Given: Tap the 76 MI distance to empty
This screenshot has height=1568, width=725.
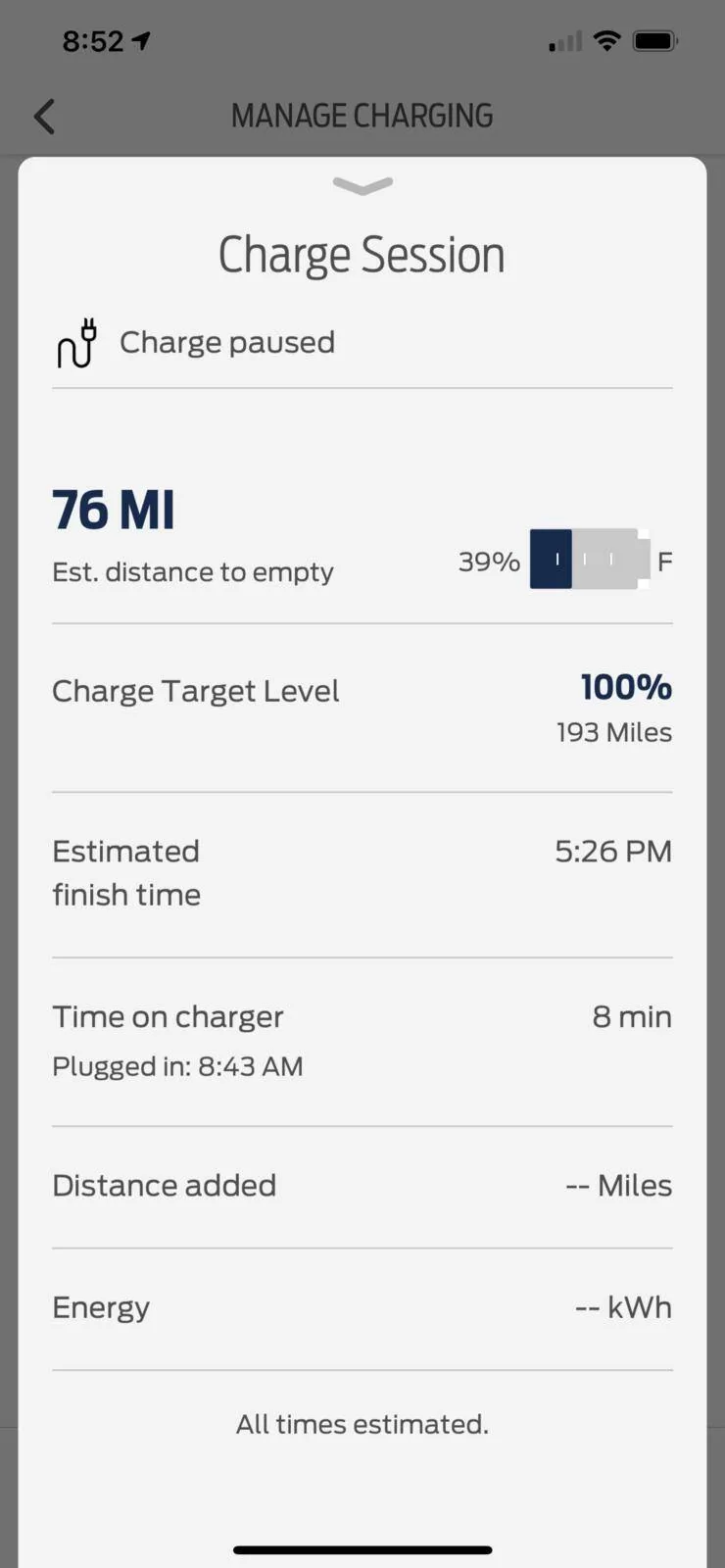Looking at the screenshot, I should tap(114, 511).
